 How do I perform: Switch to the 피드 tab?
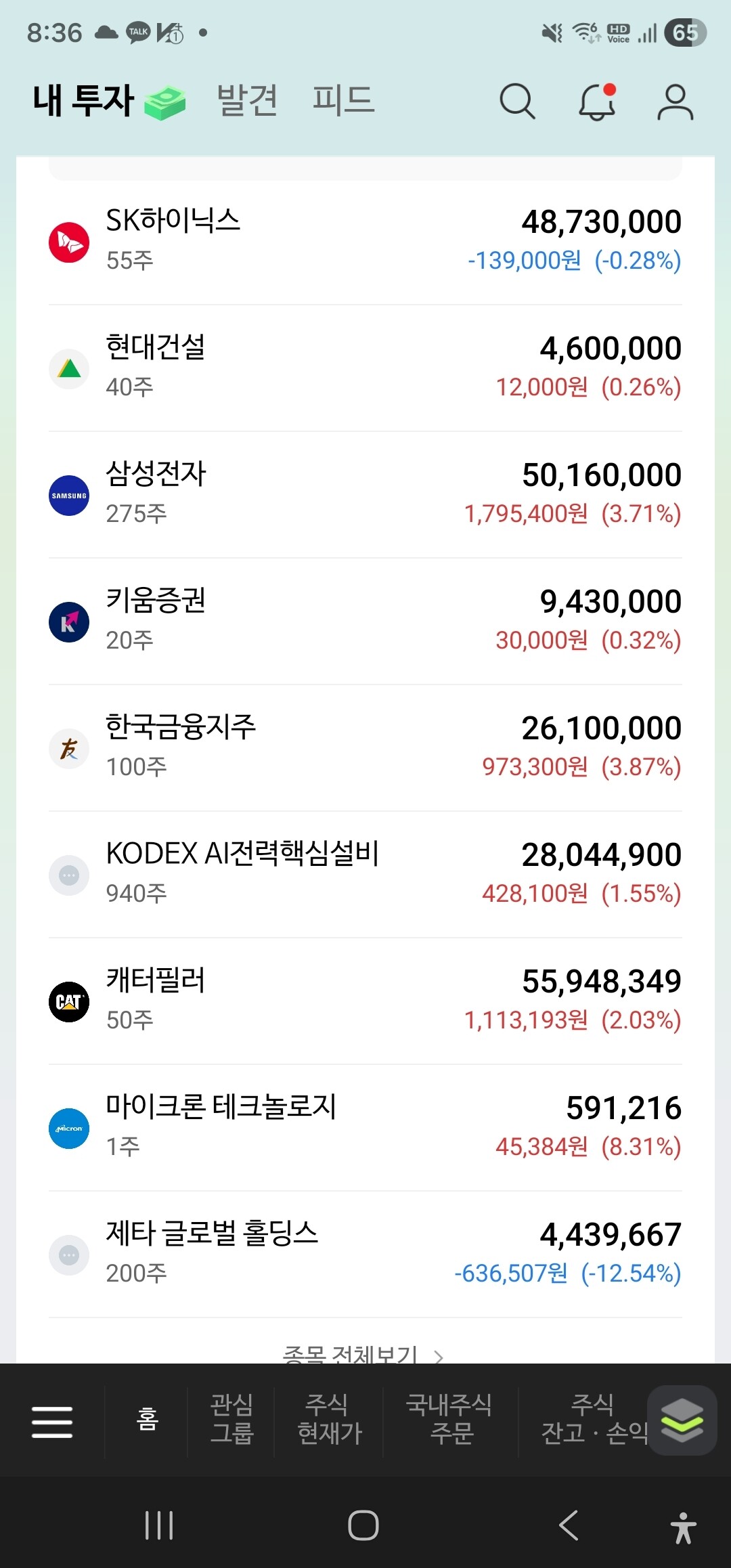pyautogui.click(x=343, y=101)
